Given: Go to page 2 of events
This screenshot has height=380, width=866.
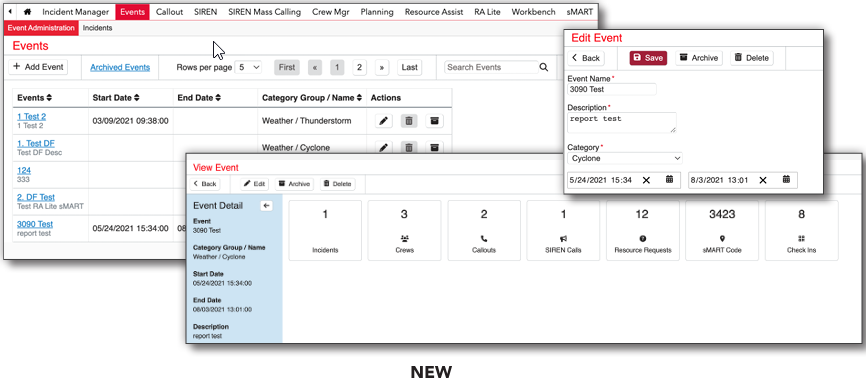Looking at the screenshot, I should pos(359,67).
